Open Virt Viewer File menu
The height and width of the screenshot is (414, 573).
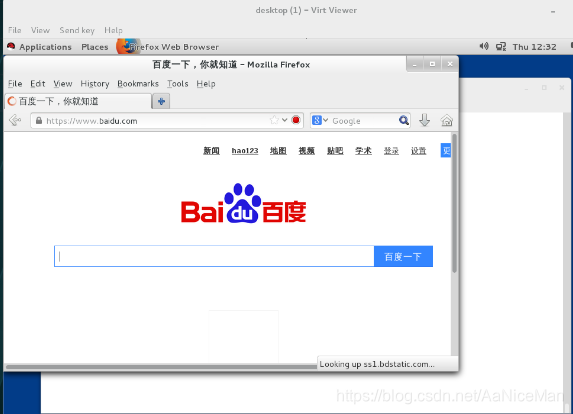[15, 30]
